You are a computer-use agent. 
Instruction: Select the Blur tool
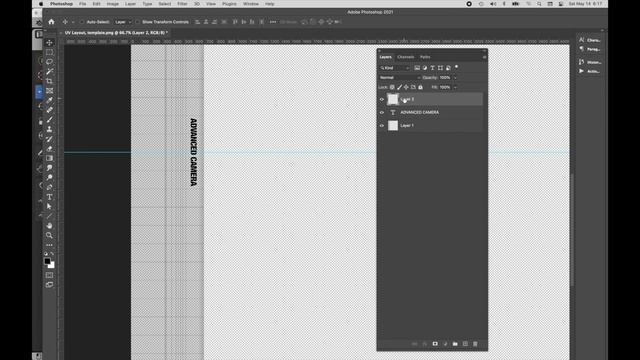[49, 168]
